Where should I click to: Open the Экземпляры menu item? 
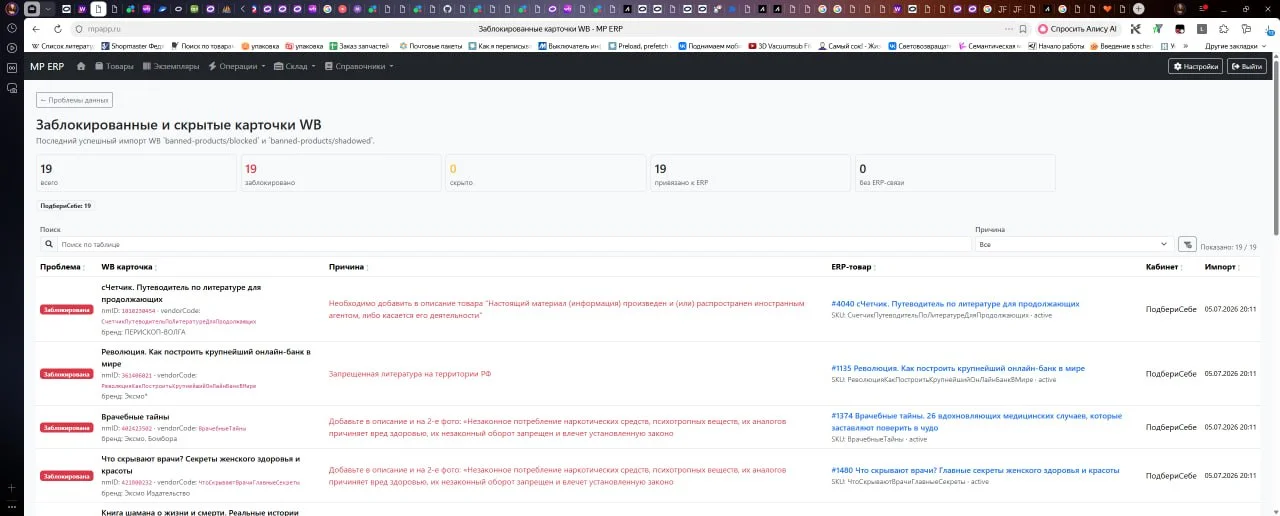[170, 66]
